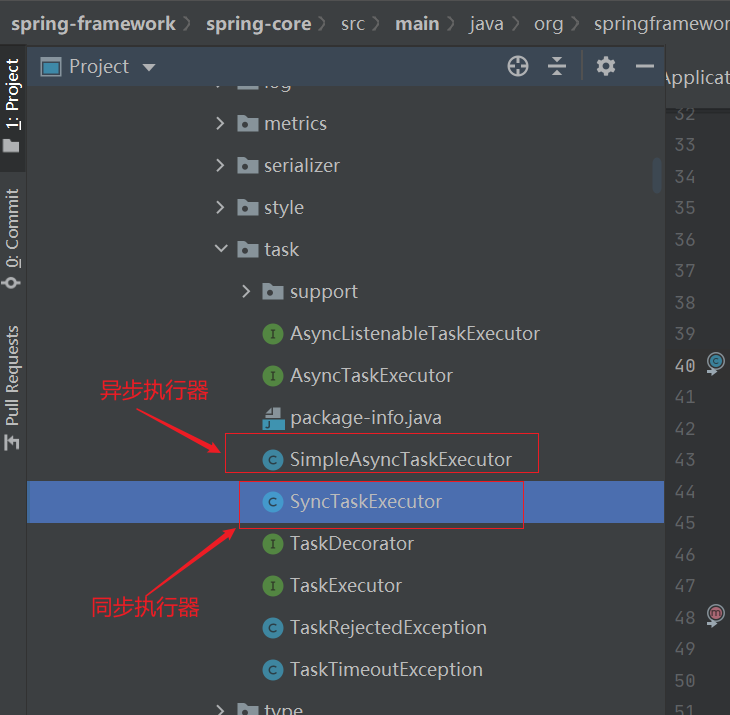Image resolution: width=730 pixels, height=715 pixels.
Task: Click the Project tree vertical scrollbar
Action: (x=657, y=175)
